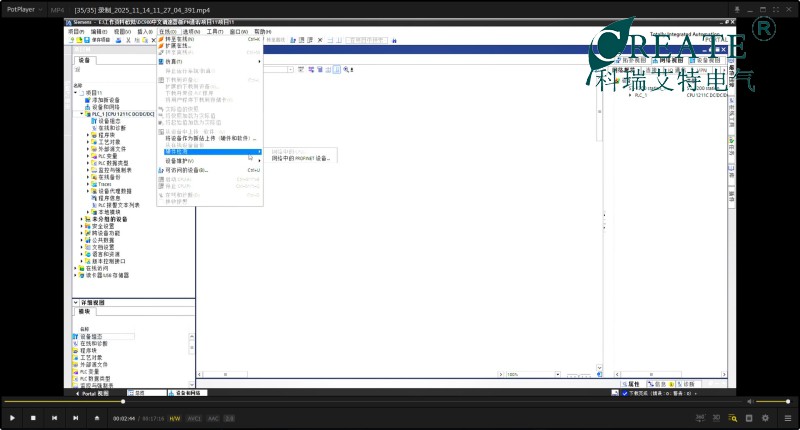Click the AAC audio codec label

213,419
